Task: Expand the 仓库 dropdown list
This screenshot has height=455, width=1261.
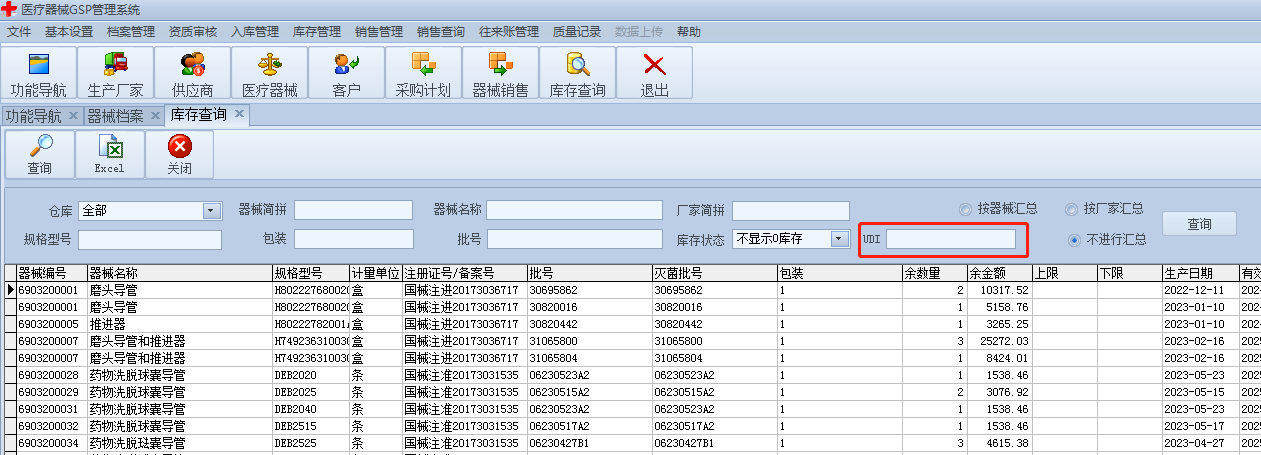Action: click(211, 210)
